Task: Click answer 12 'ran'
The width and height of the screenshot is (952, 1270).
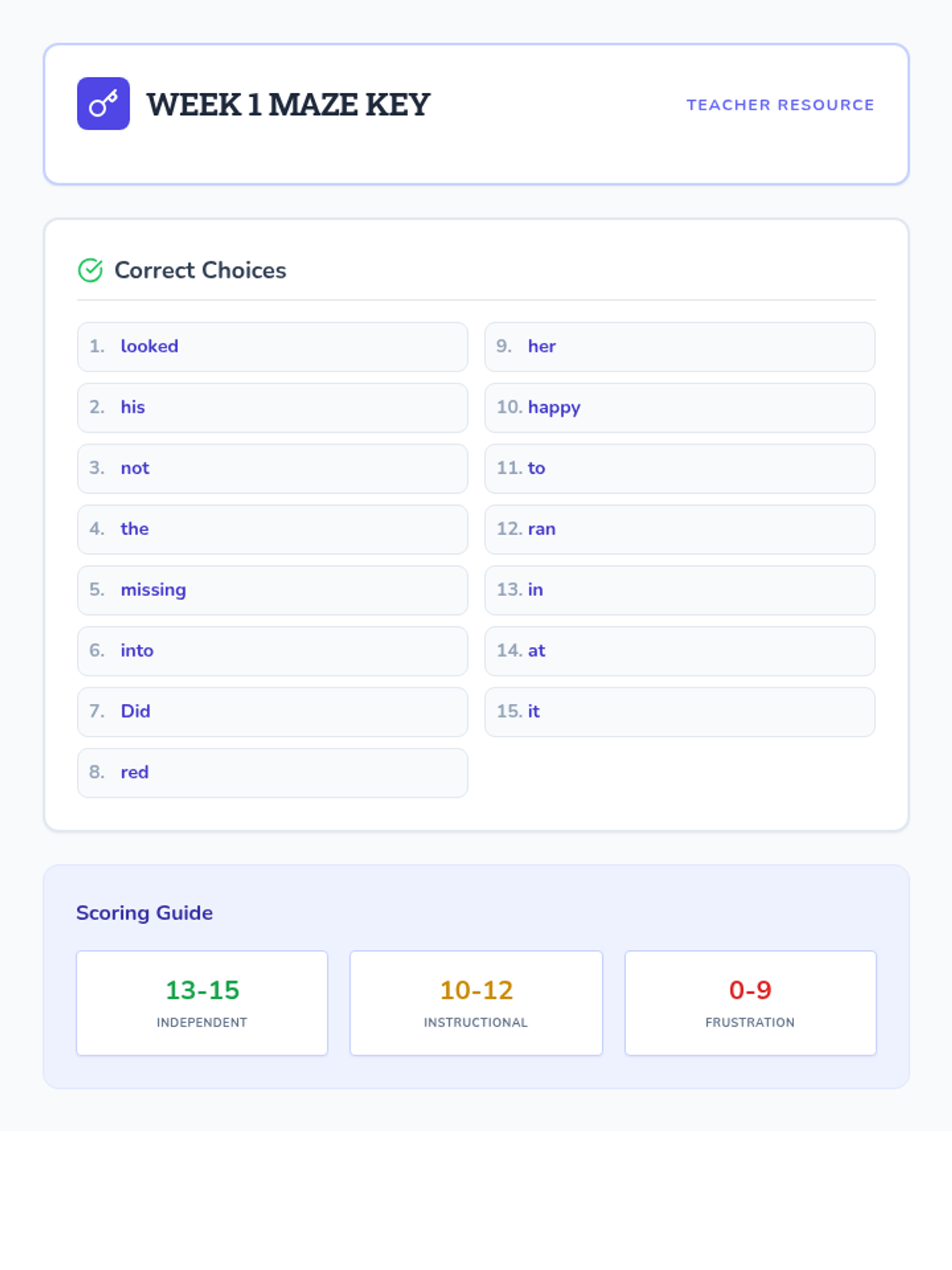Action: tap(679, 529)
